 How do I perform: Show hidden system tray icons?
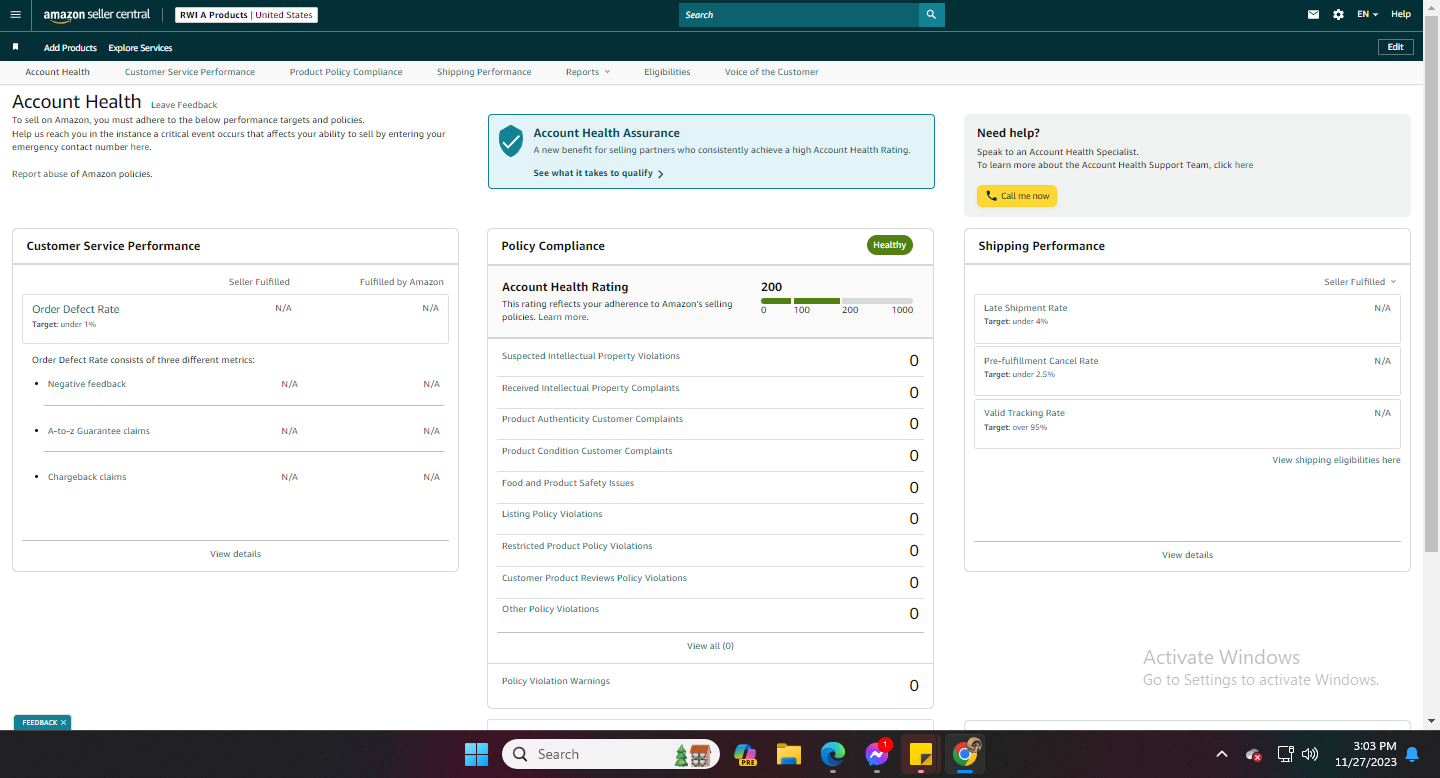tap(1222, 754)
